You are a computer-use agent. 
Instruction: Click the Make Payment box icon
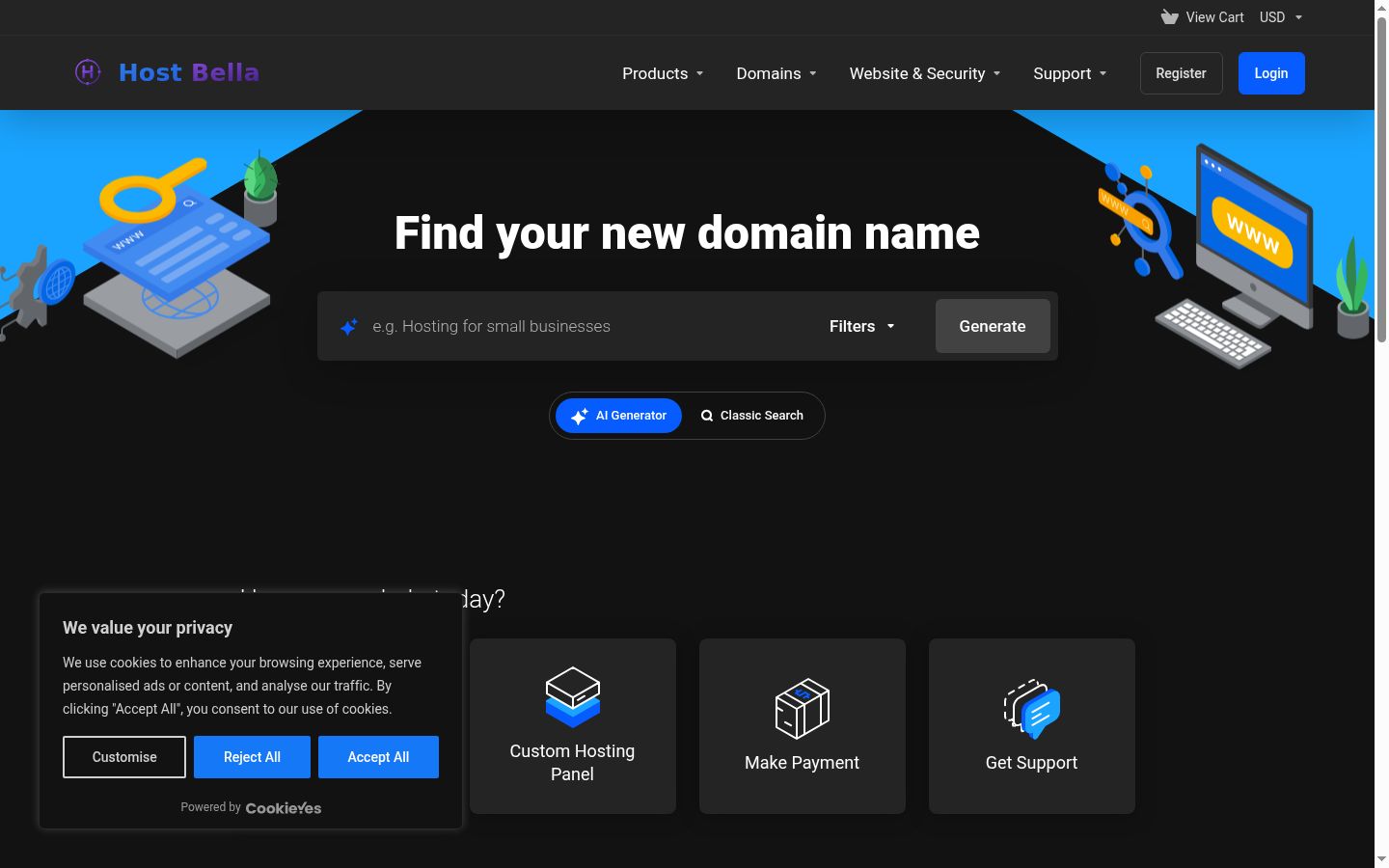pyautogui.click(x=803, y=708)
